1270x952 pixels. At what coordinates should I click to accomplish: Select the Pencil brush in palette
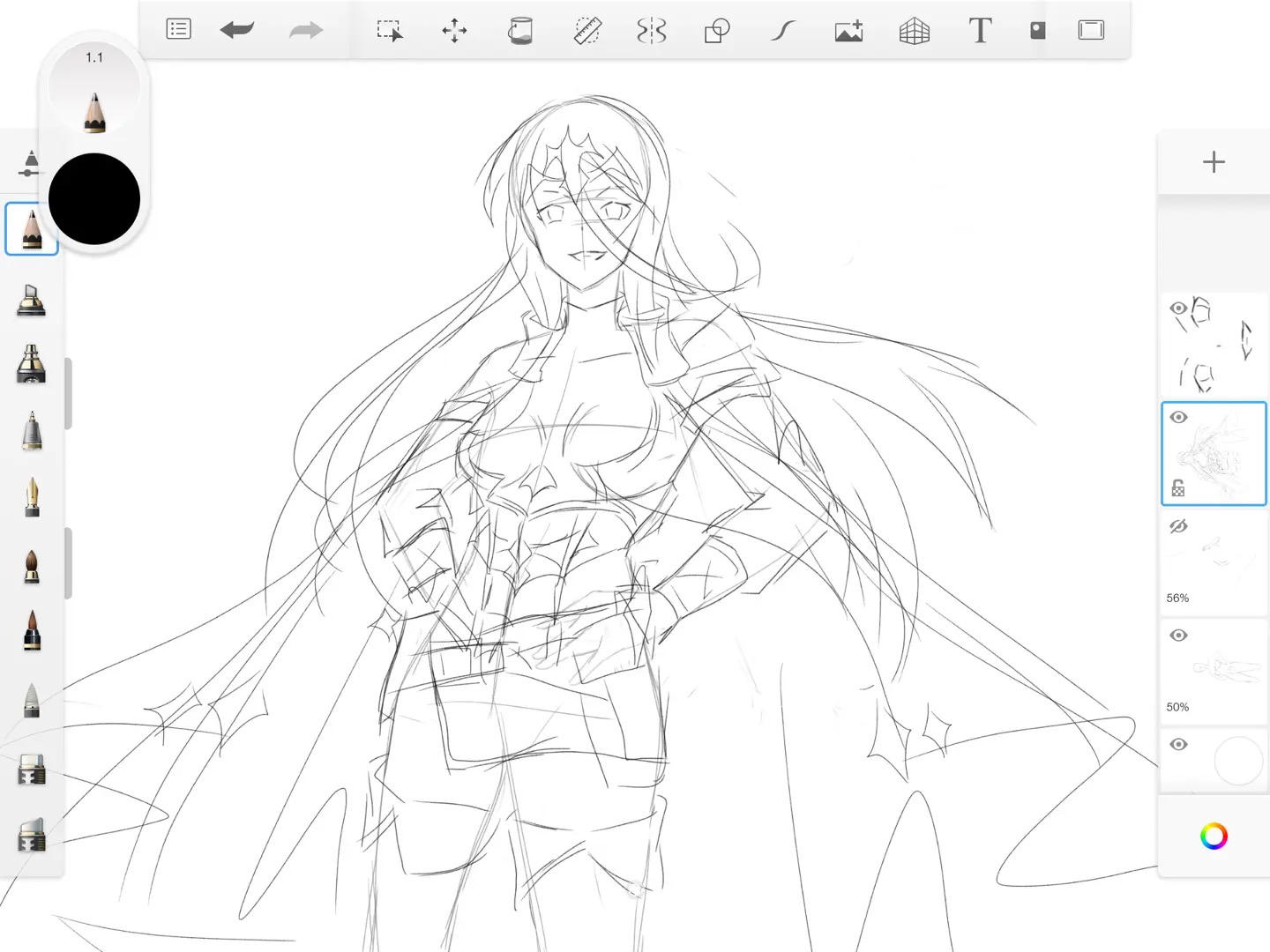[32, 229]
